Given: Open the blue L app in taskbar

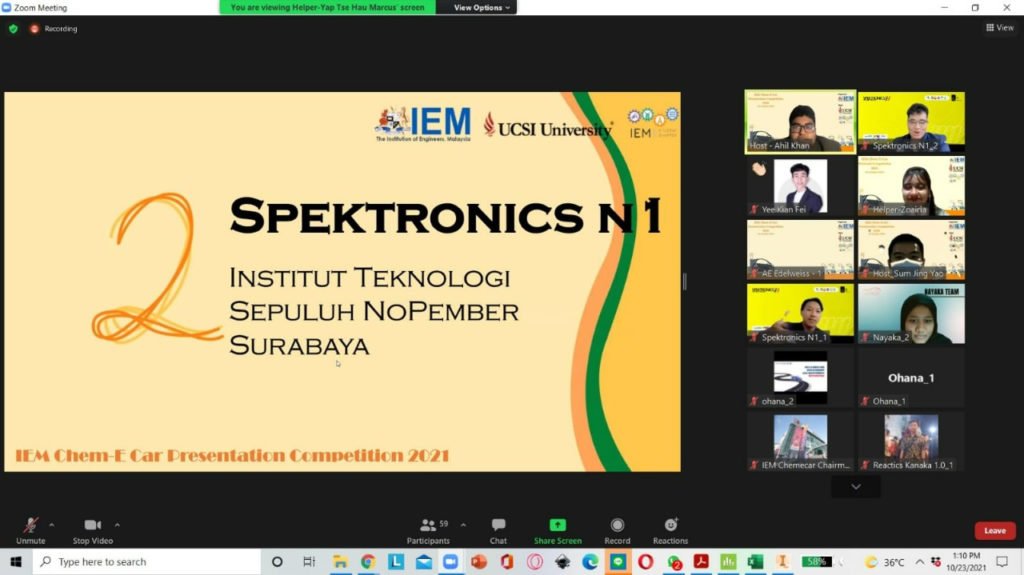Looking at the screenshot, I should (396, 562).
